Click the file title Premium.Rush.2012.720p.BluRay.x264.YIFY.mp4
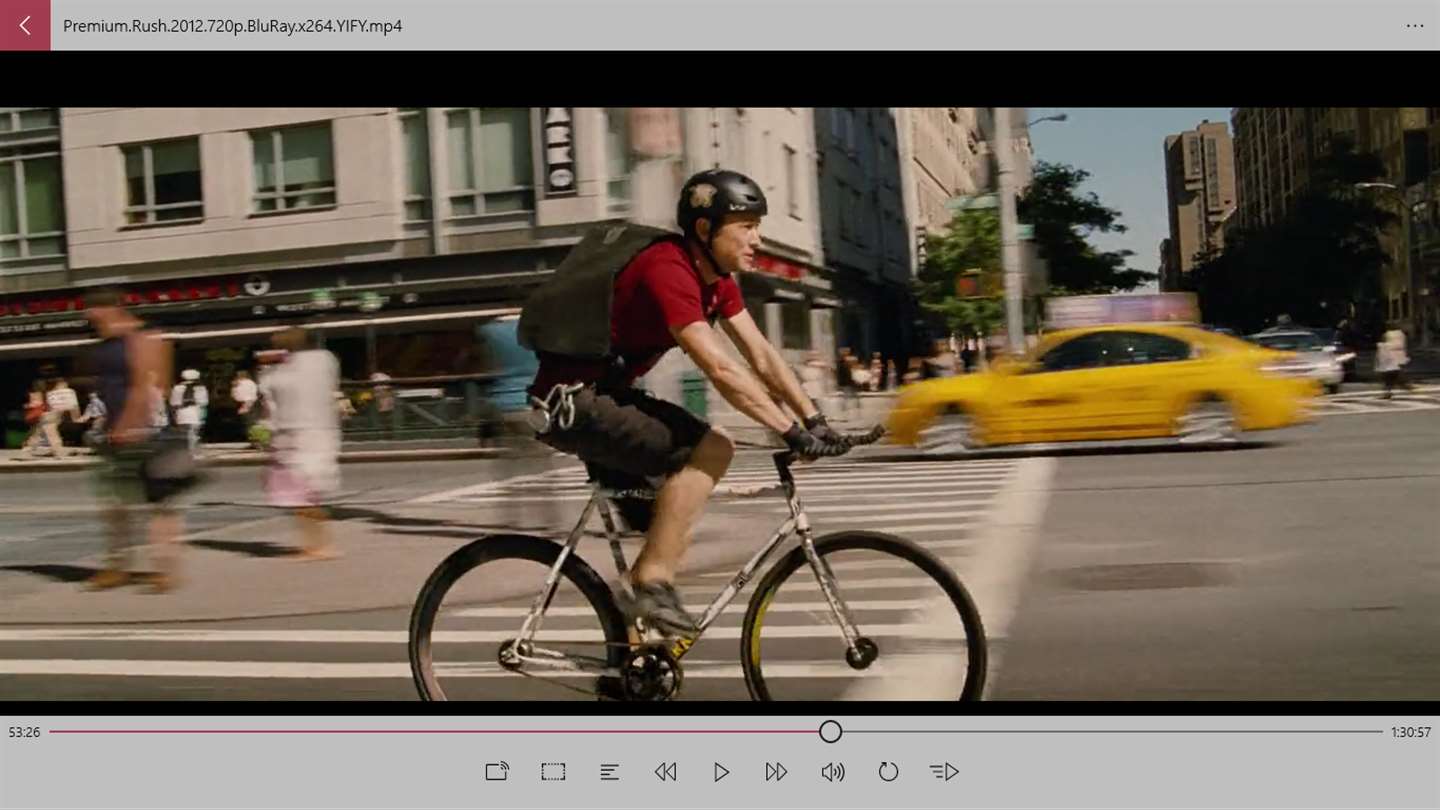 (x=233, y=26)
